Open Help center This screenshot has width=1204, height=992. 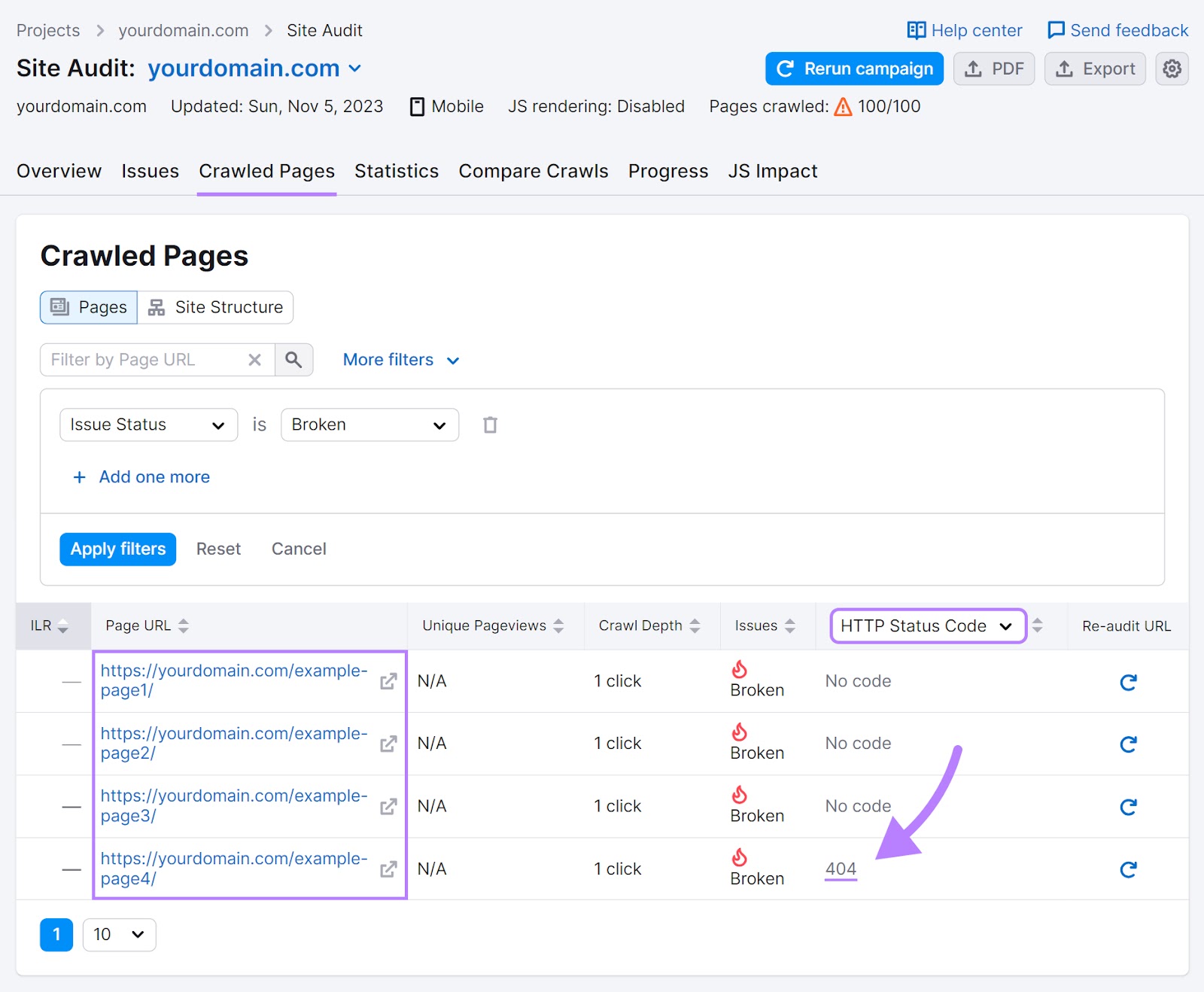tap(965, 30)
